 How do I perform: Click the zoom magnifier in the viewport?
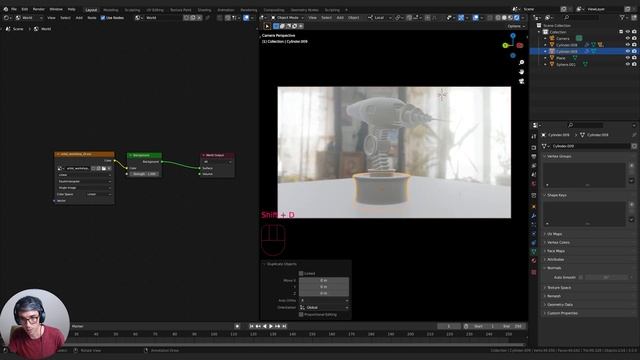(521, 62)
